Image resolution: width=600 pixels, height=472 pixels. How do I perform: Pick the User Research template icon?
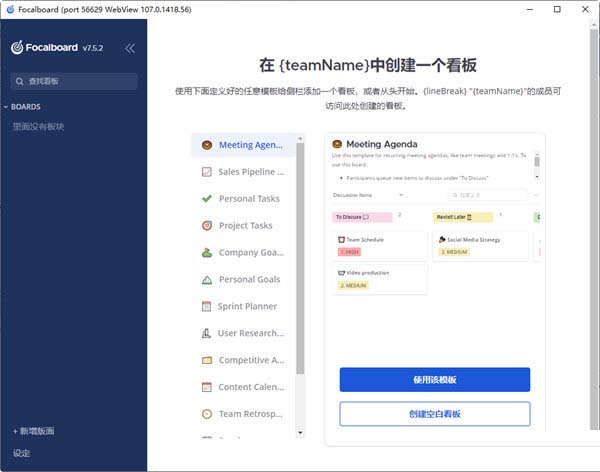coord(206,333)
